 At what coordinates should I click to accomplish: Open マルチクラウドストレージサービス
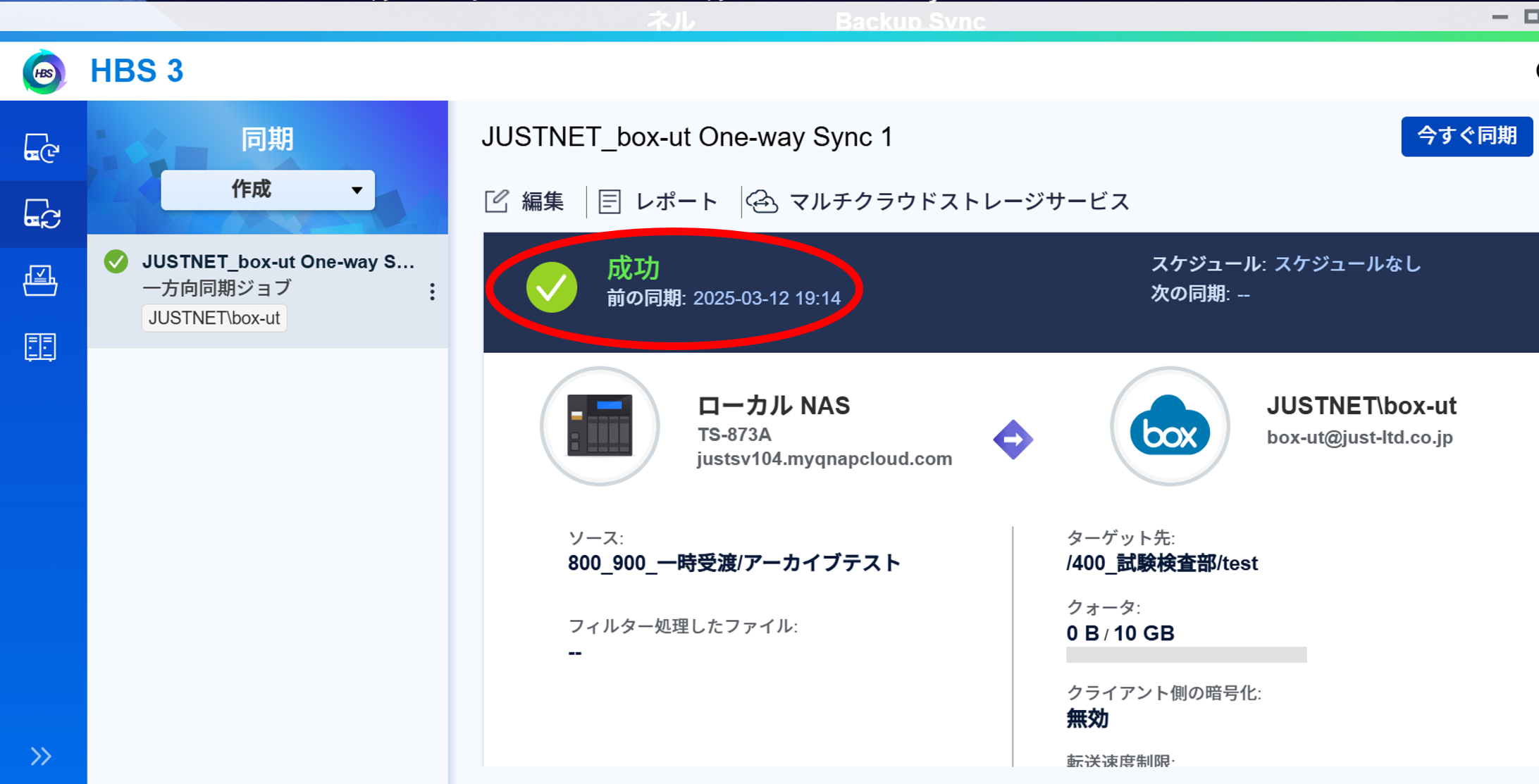[x=939, y=201]
